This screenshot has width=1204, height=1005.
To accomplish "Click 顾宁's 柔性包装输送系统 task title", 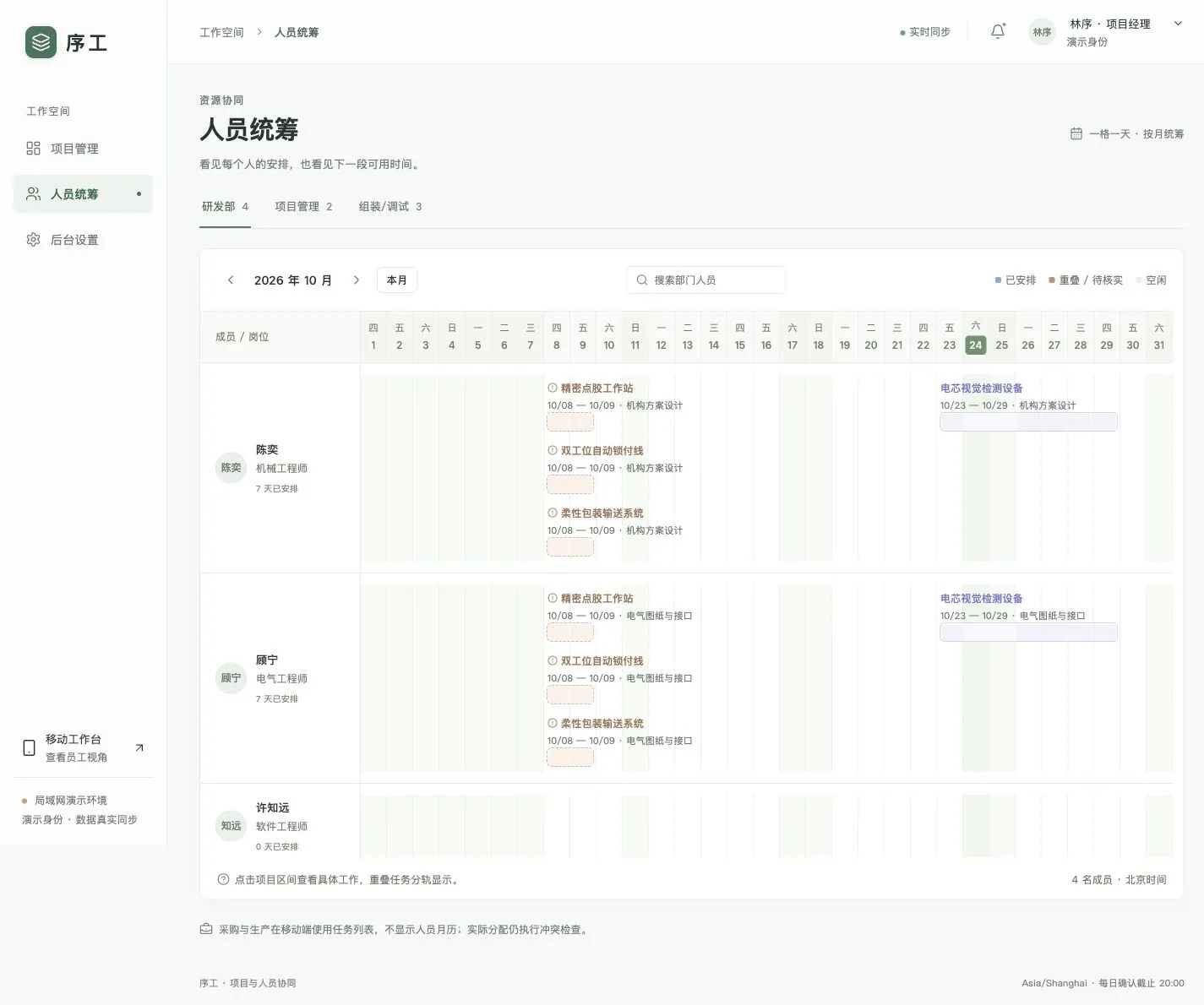I will point(602,724).
